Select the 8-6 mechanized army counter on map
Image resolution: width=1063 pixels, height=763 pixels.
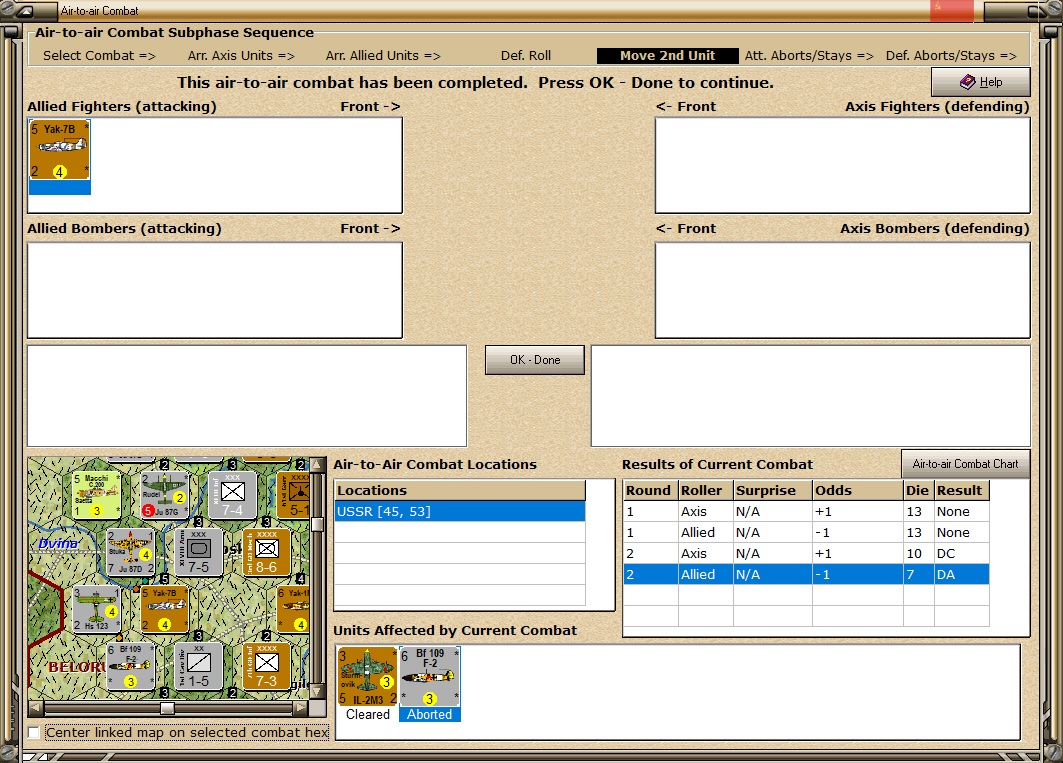(266, 552)
